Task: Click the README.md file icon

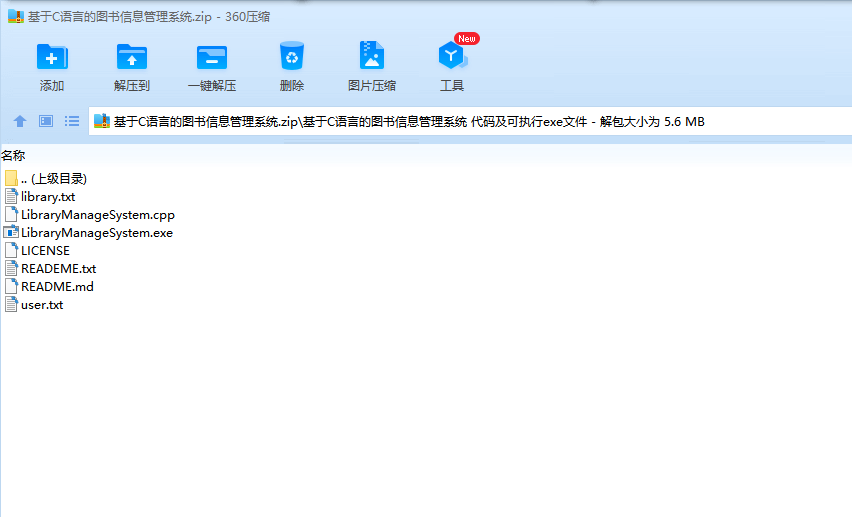Action: [11, 286]
